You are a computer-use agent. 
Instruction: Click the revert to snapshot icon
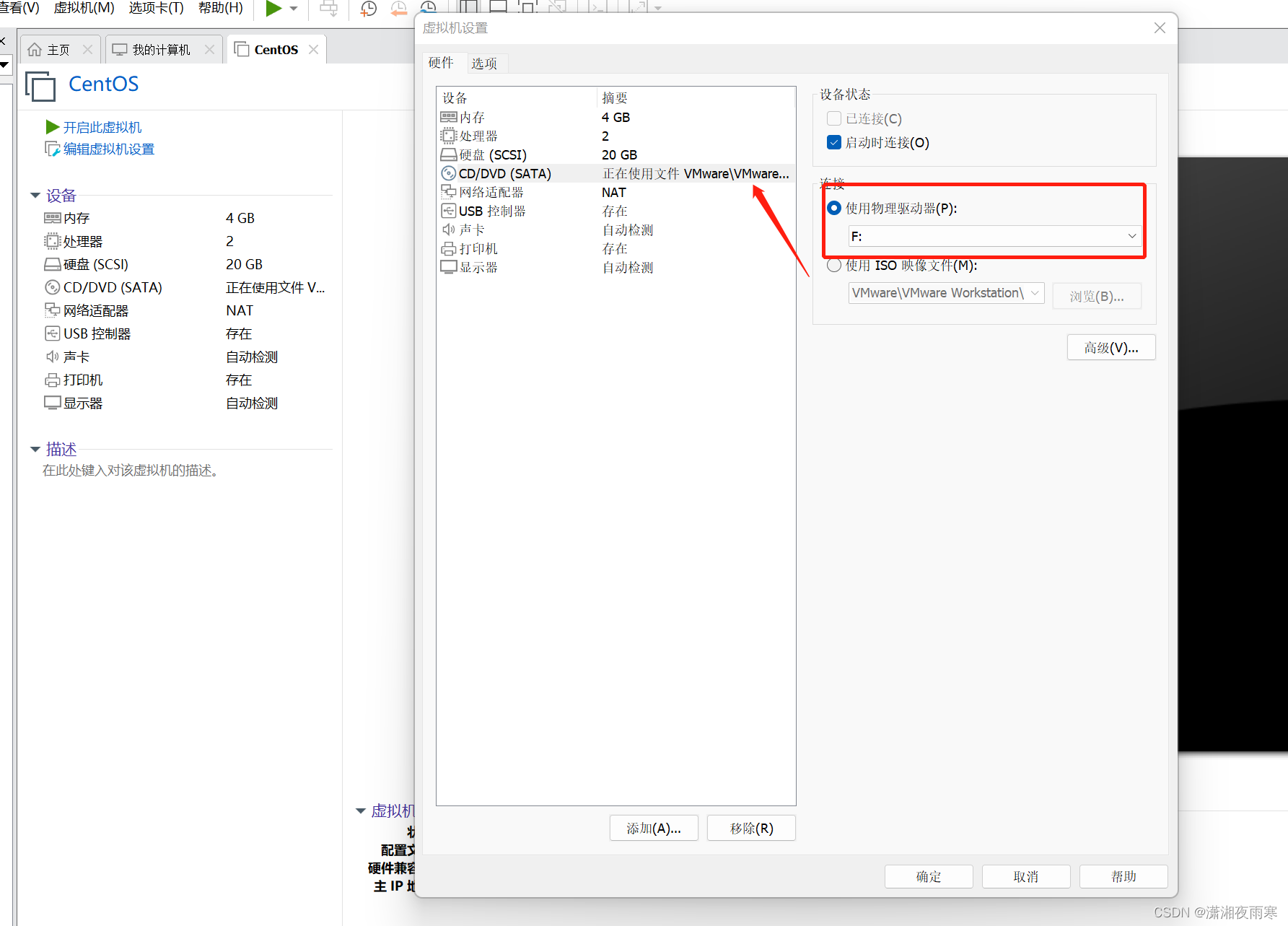click(398, 9)
